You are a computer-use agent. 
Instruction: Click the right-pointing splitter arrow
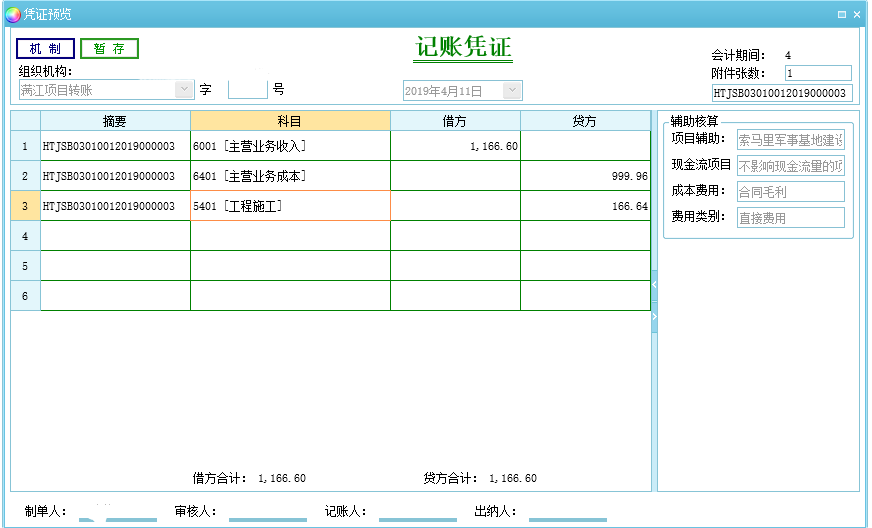654,316
